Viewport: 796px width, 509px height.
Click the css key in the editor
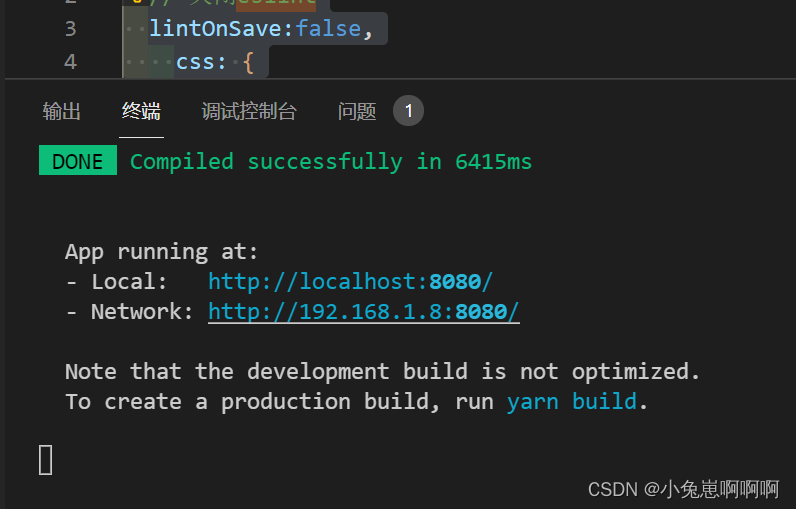[x=197, y=62]
